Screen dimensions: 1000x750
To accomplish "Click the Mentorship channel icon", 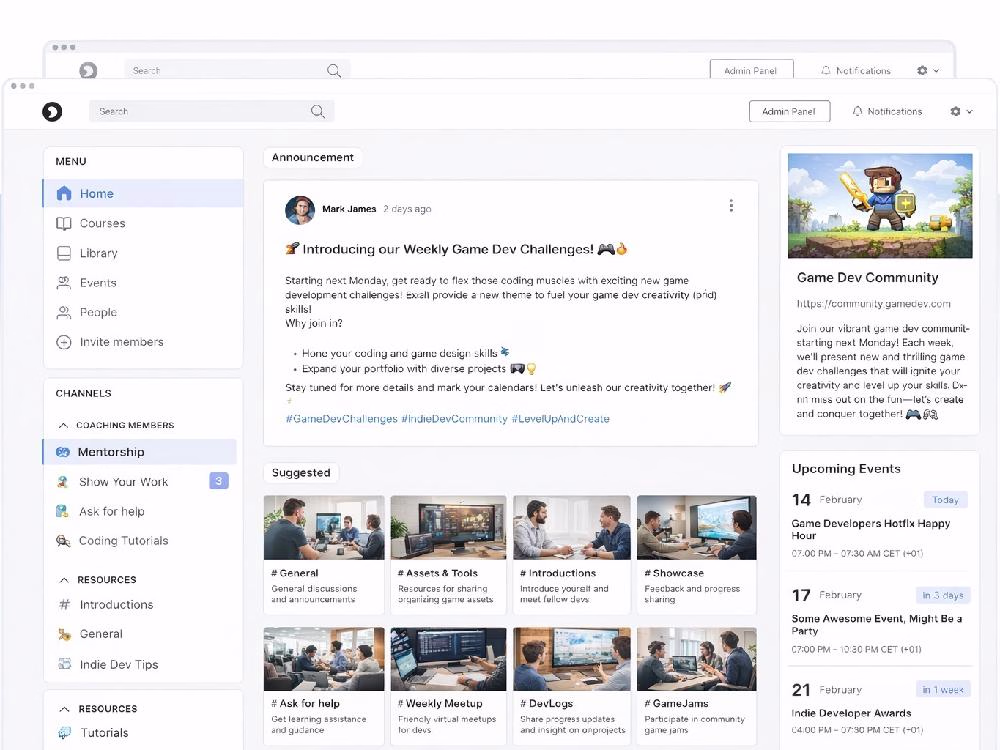I will tap(62, 452).
